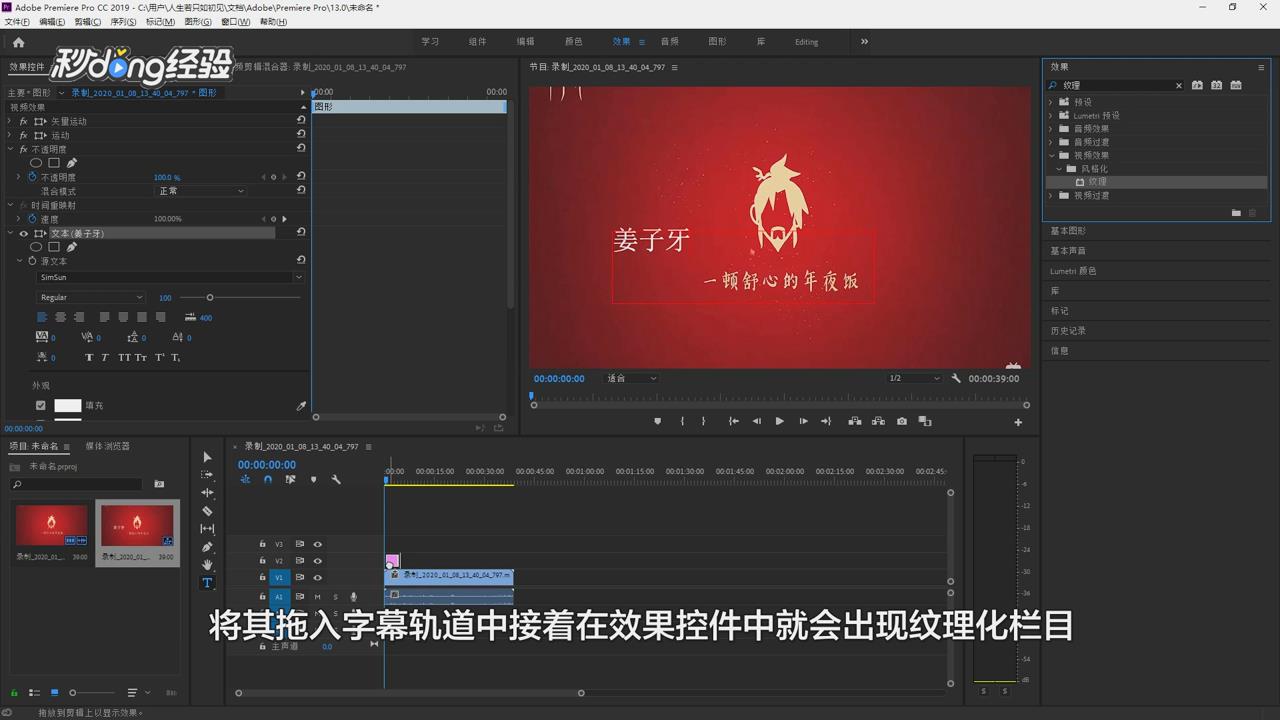Toggle lock on track V3
The image size is (1280, 720).
pos(262,544)
